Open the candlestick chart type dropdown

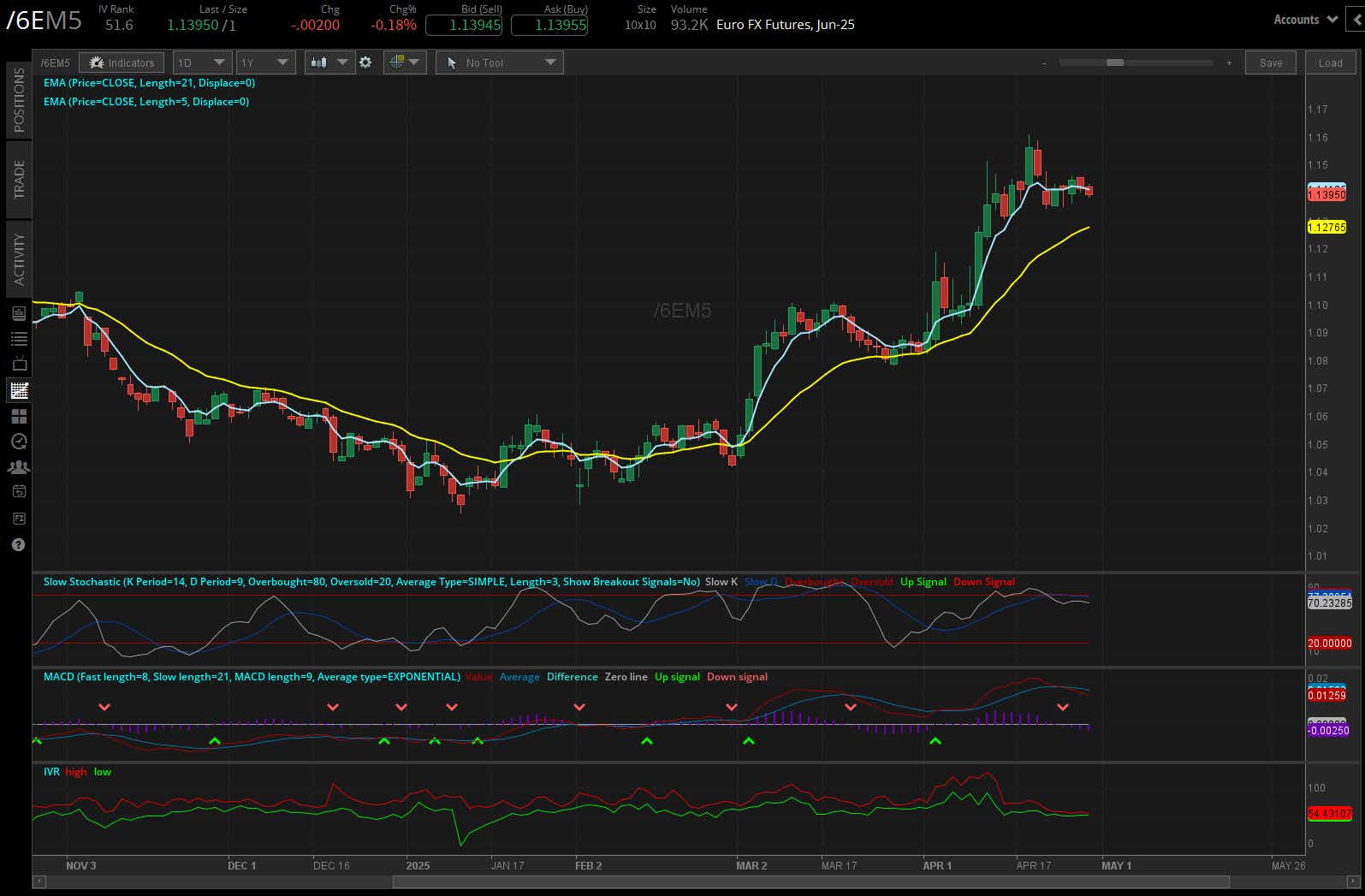[329, 62]
